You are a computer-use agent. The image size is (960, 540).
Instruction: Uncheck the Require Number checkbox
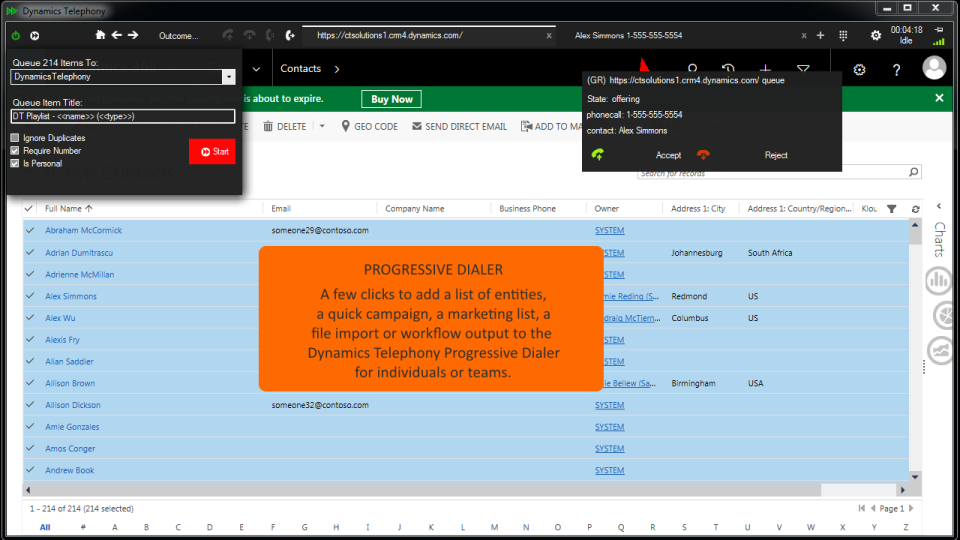pos(15,151)
